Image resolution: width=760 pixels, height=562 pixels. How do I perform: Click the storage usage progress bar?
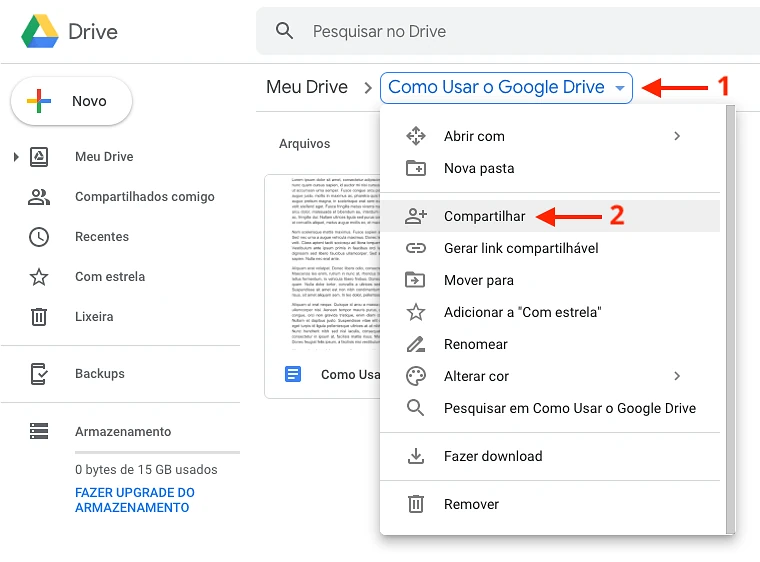click(157, 452)
